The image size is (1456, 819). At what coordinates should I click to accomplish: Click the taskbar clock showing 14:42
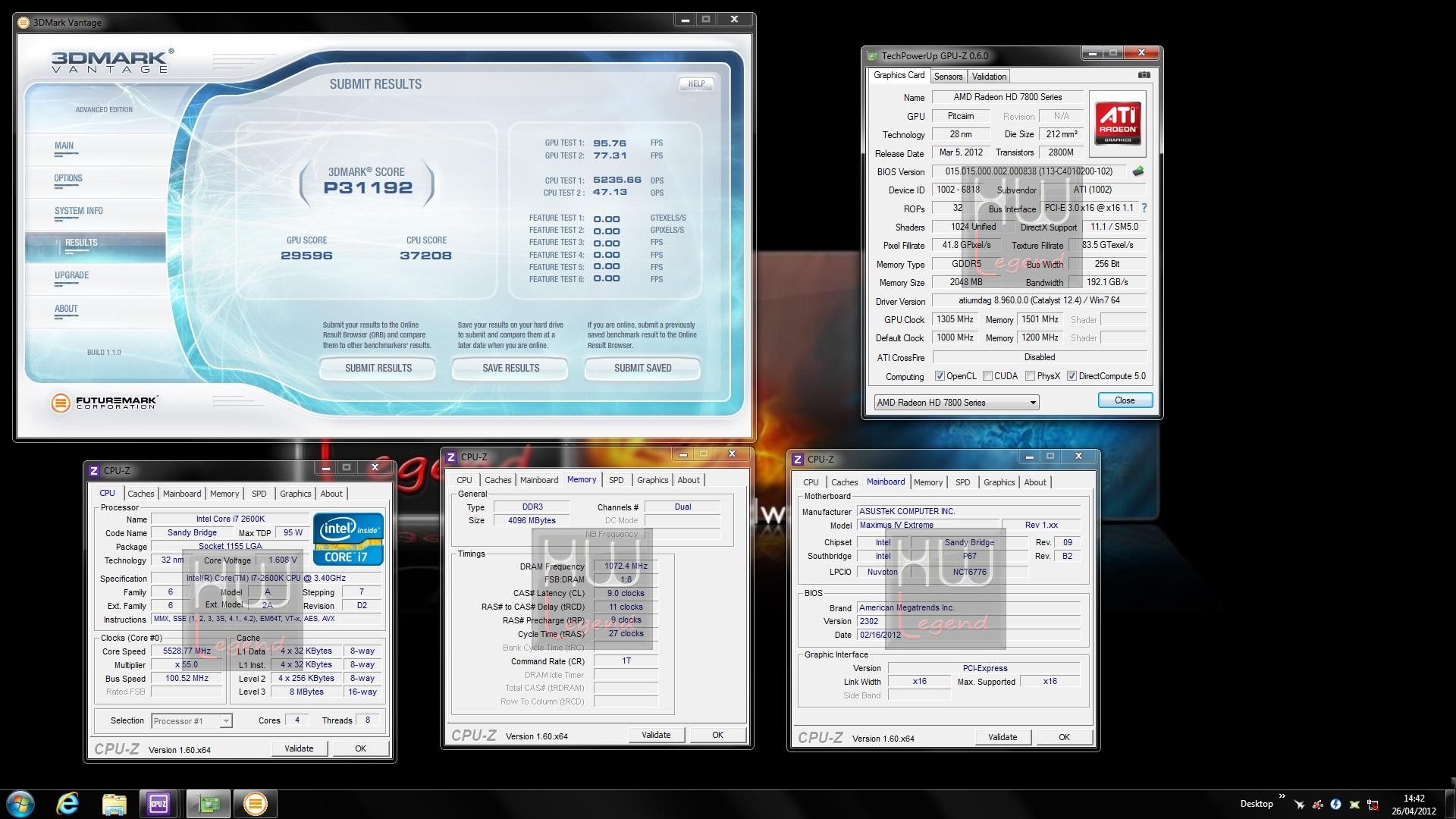coord(1414,805)
